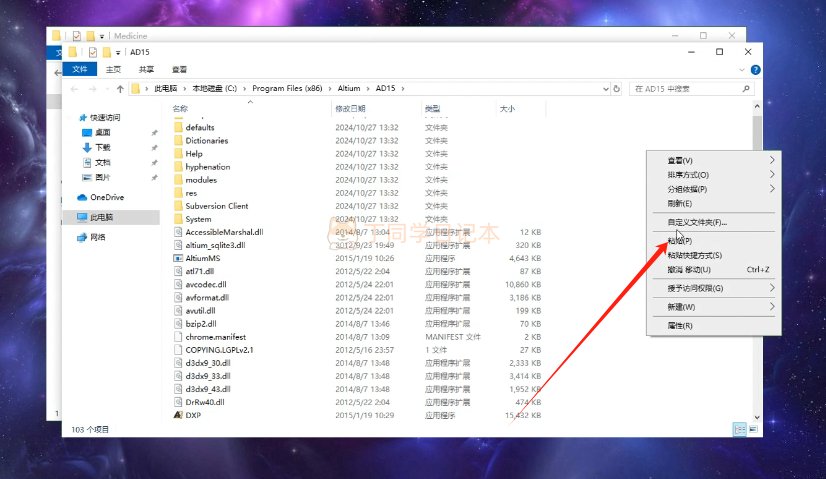This screenshot has width=826, height=479.
Task: Click the back arrow navigation button
Action: (76, 89)
